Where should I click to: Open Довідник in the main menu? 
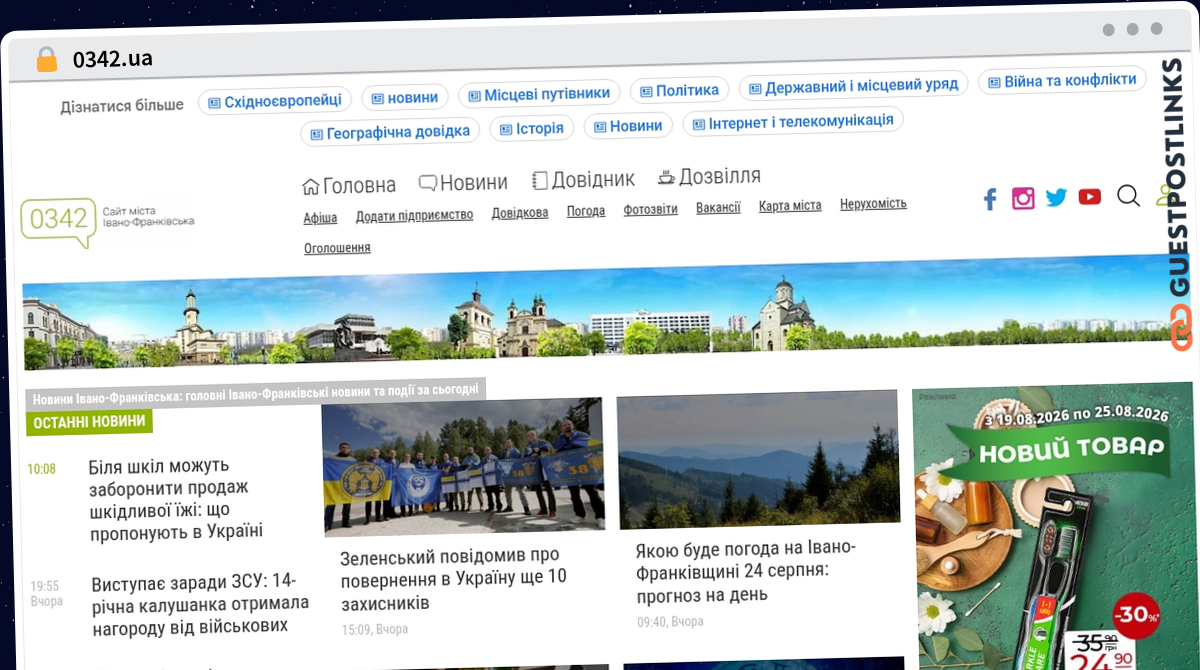[x=583, y=180]
